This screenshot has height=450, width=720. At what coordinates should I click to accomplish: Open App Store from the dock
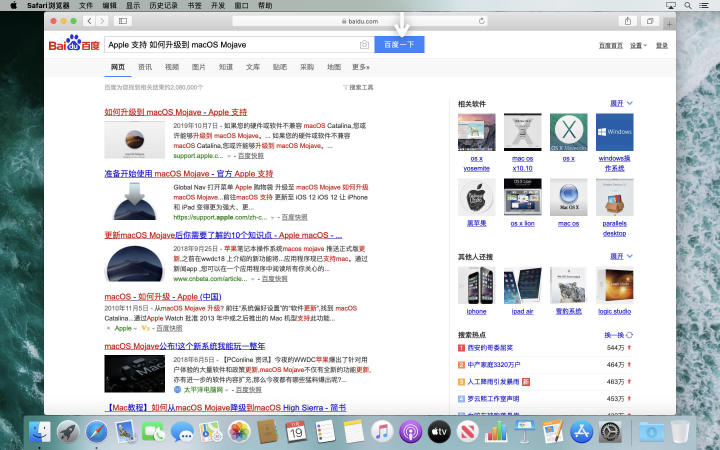pos(581,432)
